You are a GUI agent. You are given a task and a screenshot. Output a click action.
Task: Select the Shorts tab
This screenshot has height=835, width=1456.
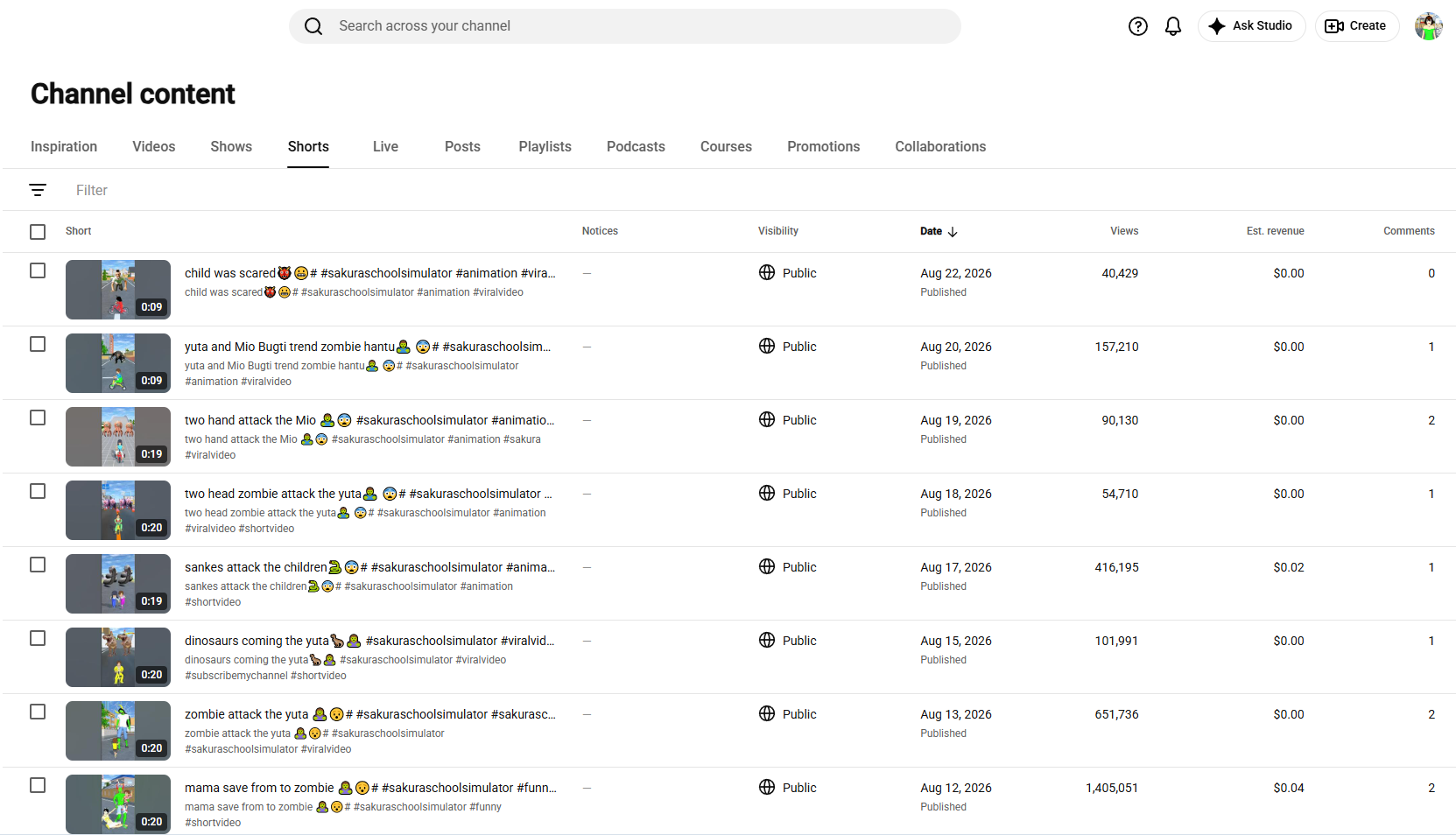(x=308, y=147)
